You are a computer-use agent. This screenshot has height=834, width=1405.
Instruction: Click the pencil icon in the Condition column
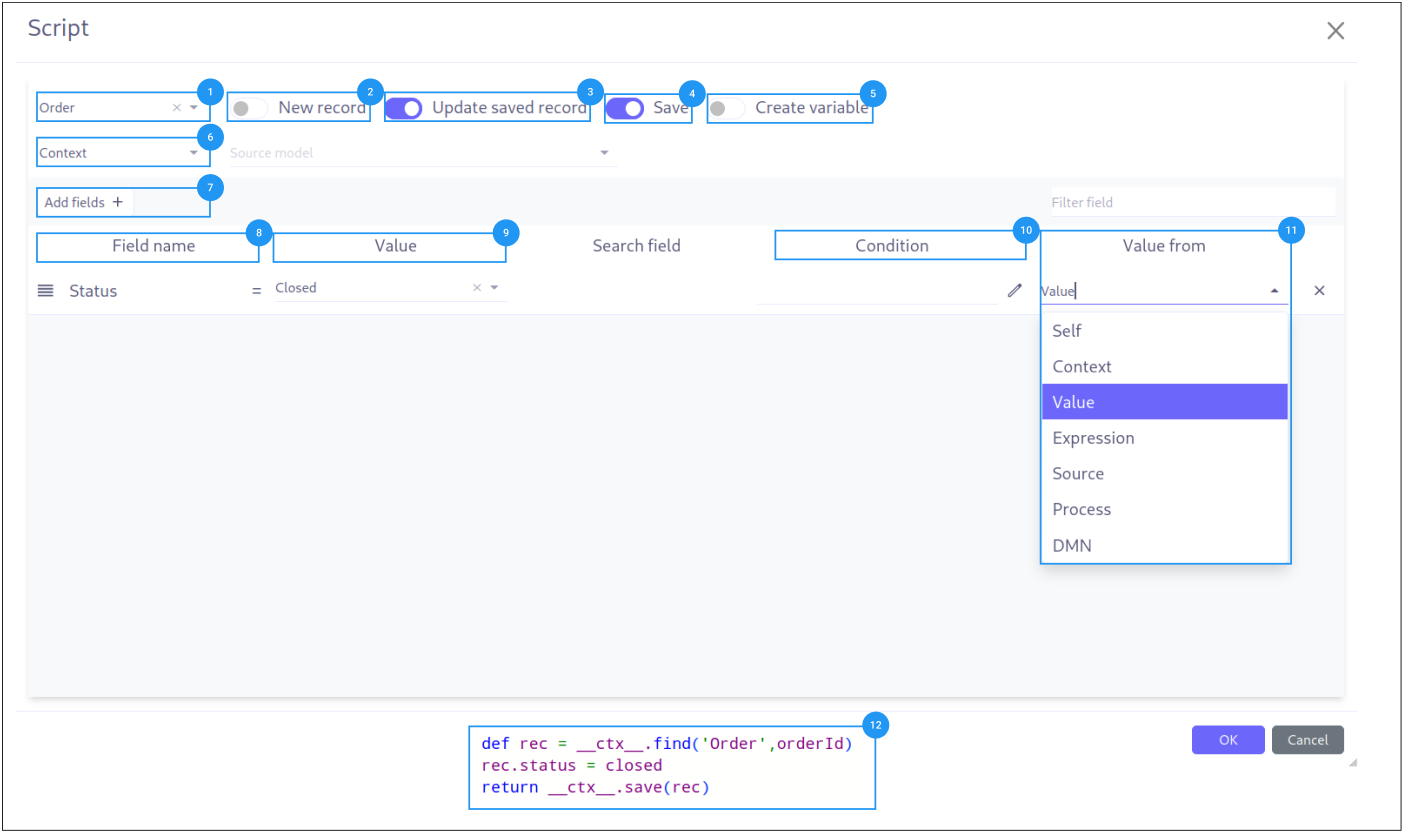pyautogui.click(x=1014, y=290)
